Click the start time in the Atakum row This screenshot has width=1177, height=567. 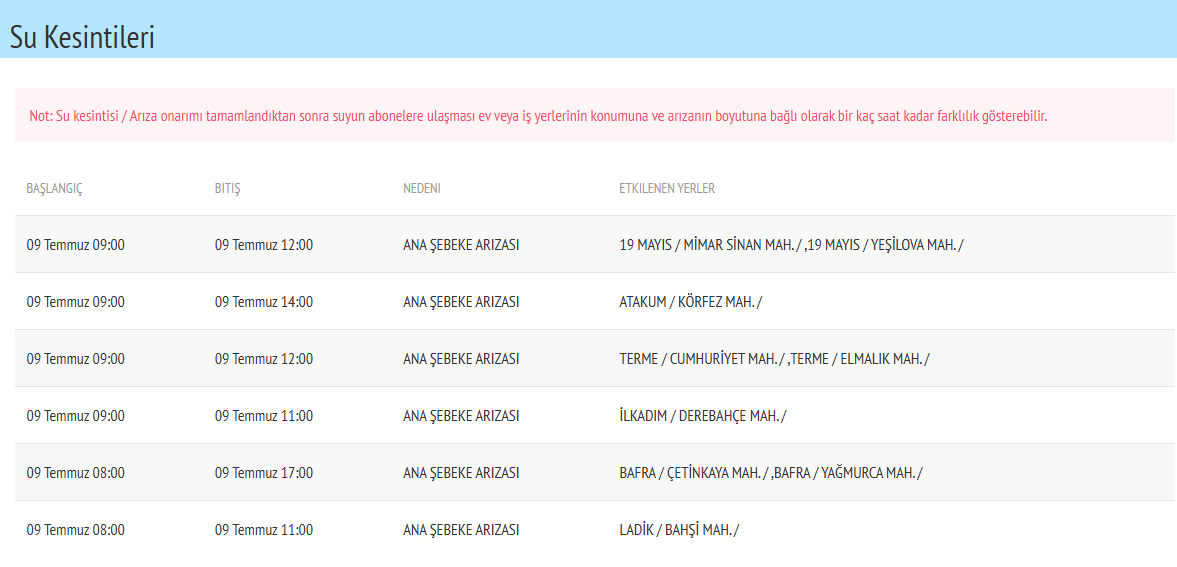click(x=75, y=302)
